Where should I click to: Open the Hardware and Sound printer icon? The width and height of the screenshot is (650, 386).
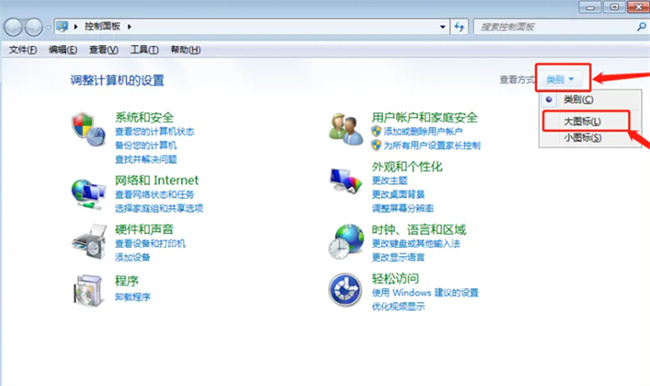[x=89, y=241]
